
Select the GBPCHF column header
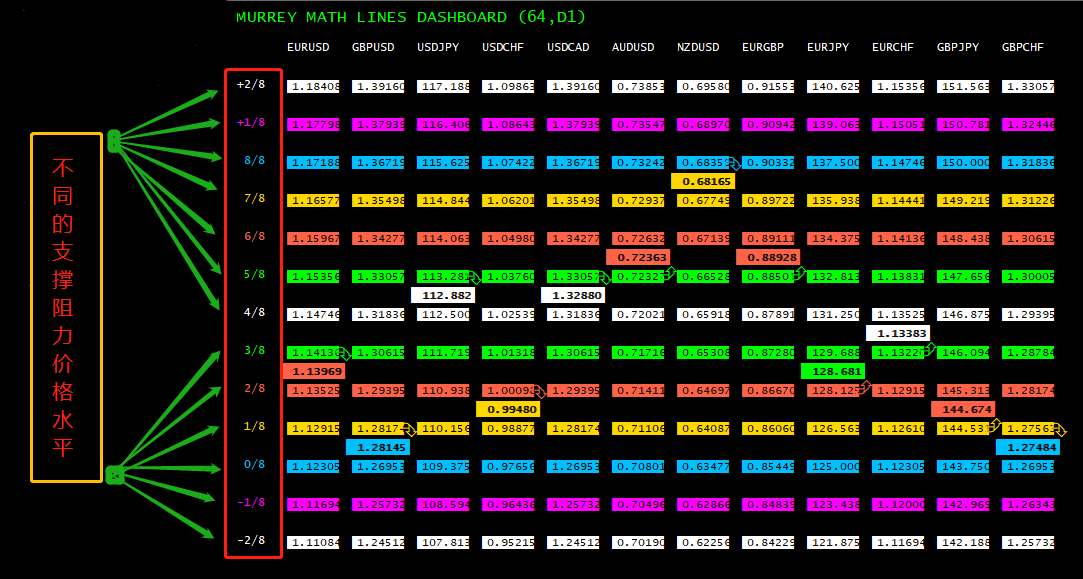(x=1022, y=47)
